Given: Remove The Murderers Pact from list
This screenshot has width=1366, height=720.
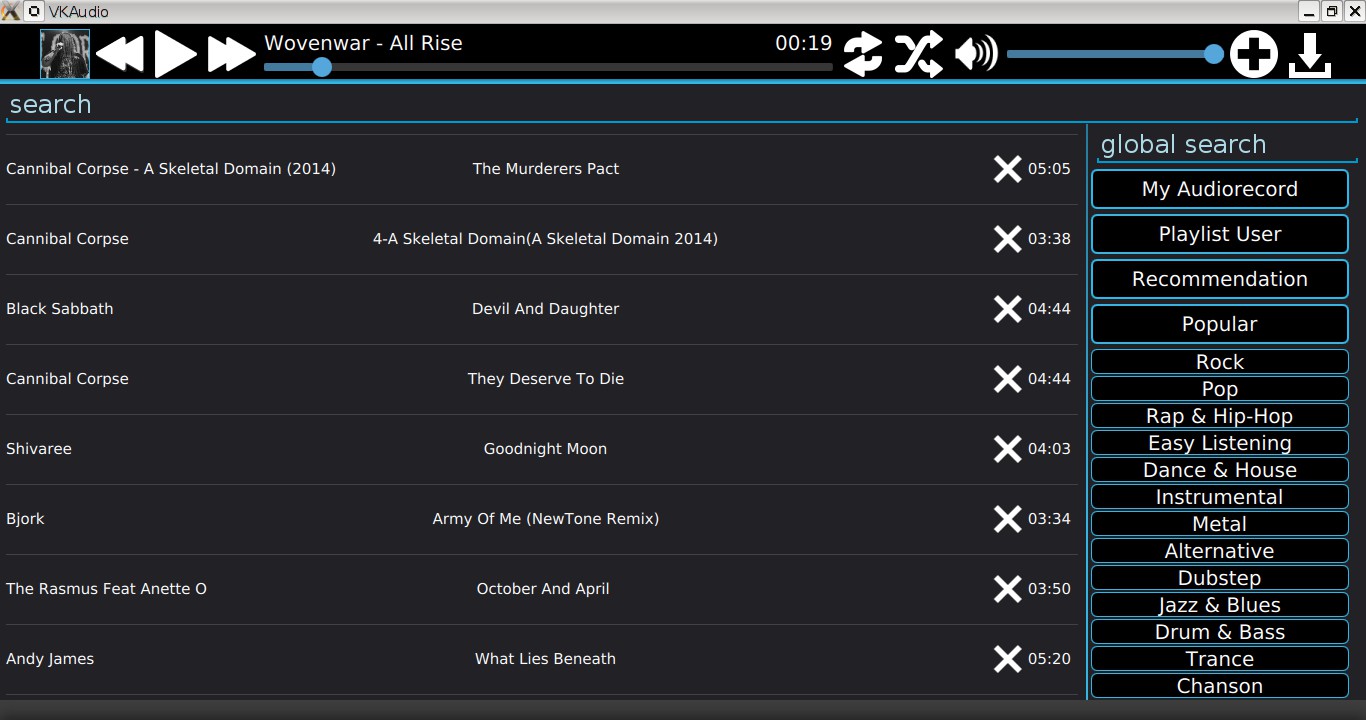Looking at the screenshot, I should [x=1007, y=169].
